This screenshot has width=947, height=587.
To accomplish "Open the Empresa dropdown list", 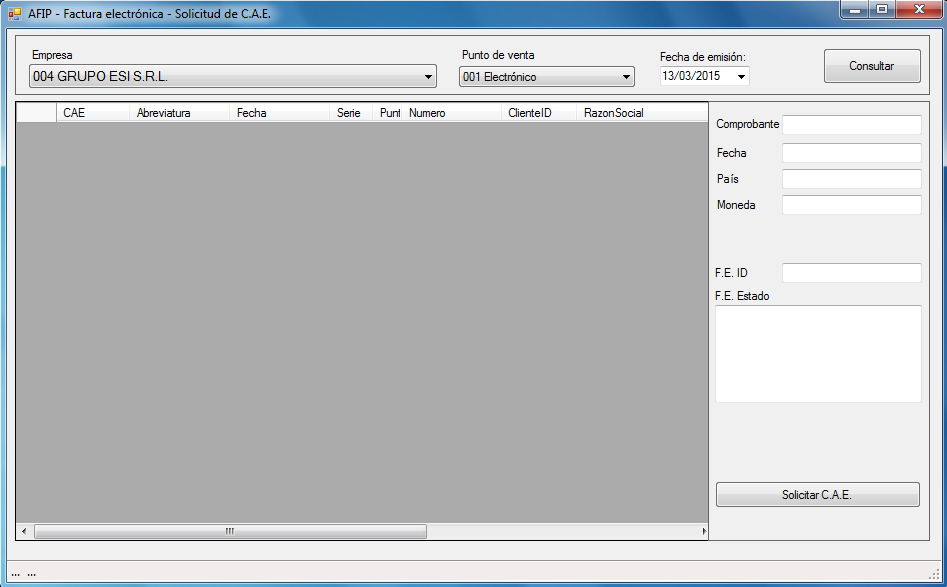I will pyautogui.click(x=429, y=77).
